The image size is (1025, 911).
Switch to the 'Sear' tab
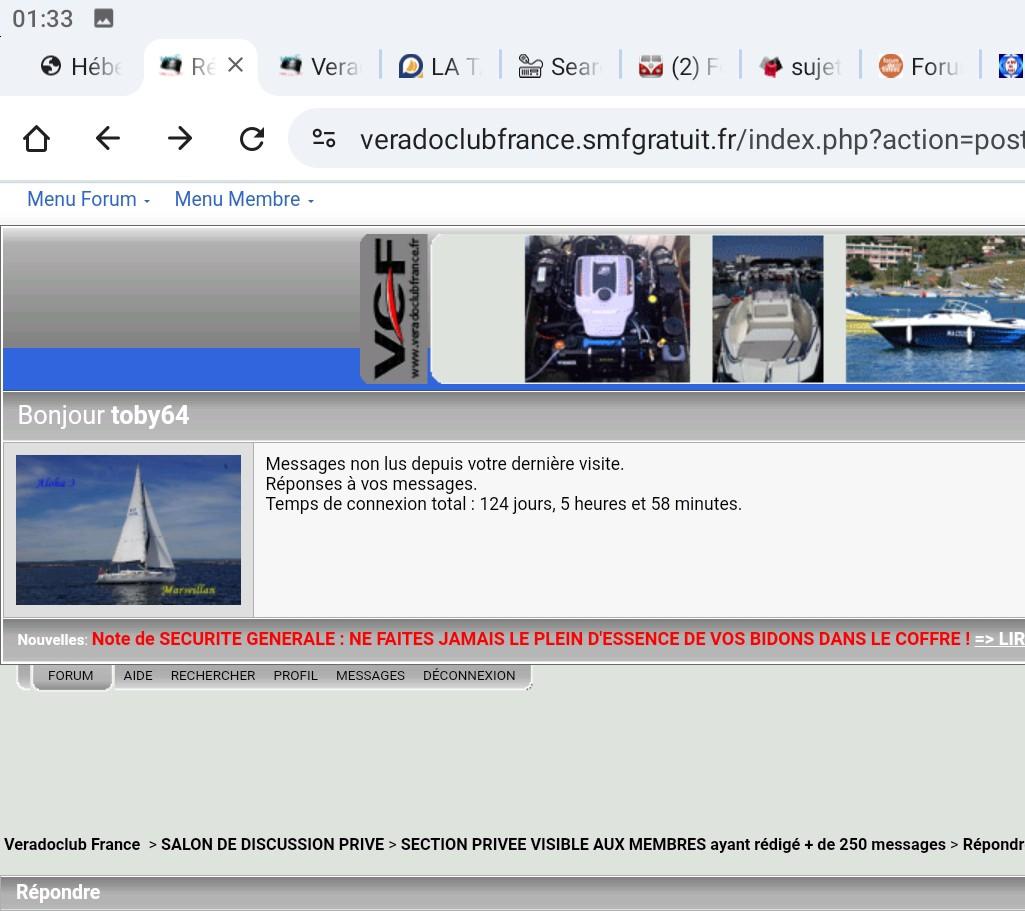(x=560, y=67)
